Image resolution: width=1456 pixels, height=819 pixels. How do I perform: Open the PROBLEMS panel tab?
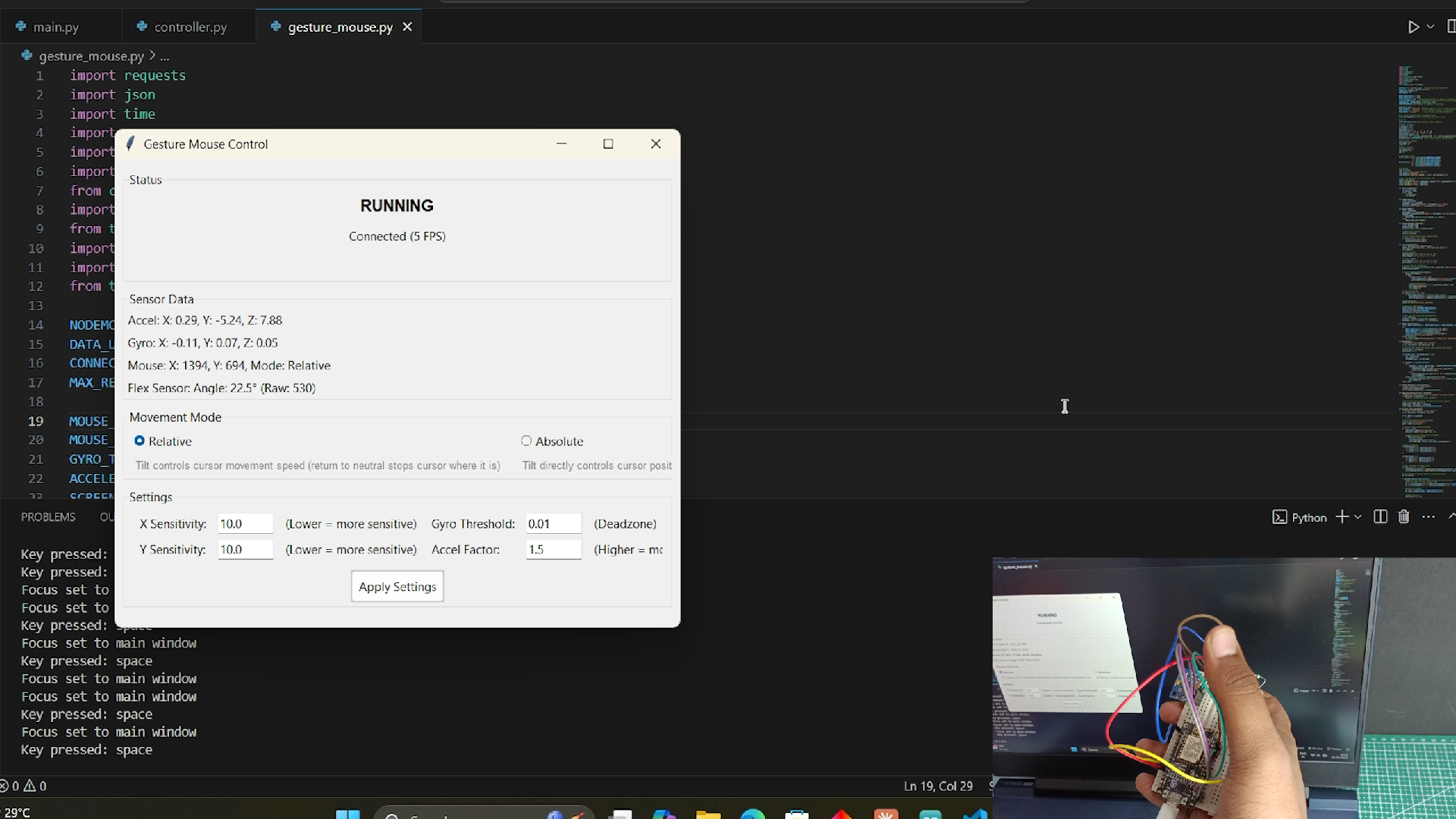pyautogui.click(x=49, y=517)
